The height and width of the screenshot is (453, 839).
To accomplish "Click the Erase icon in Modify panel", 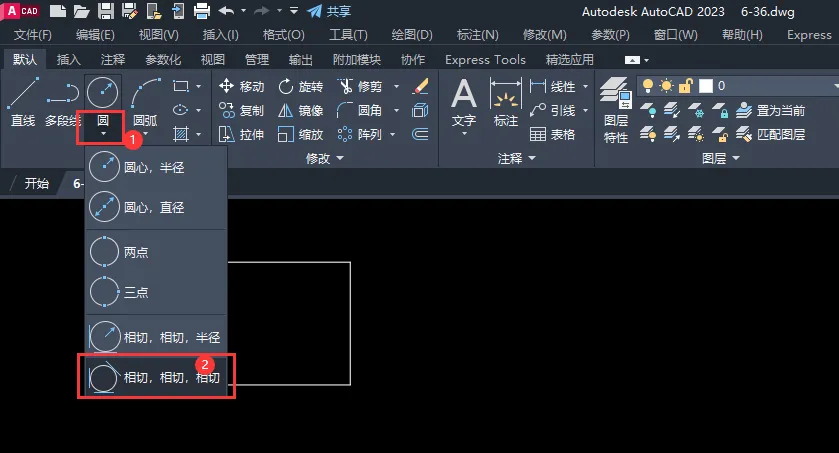I will (421, 86).
